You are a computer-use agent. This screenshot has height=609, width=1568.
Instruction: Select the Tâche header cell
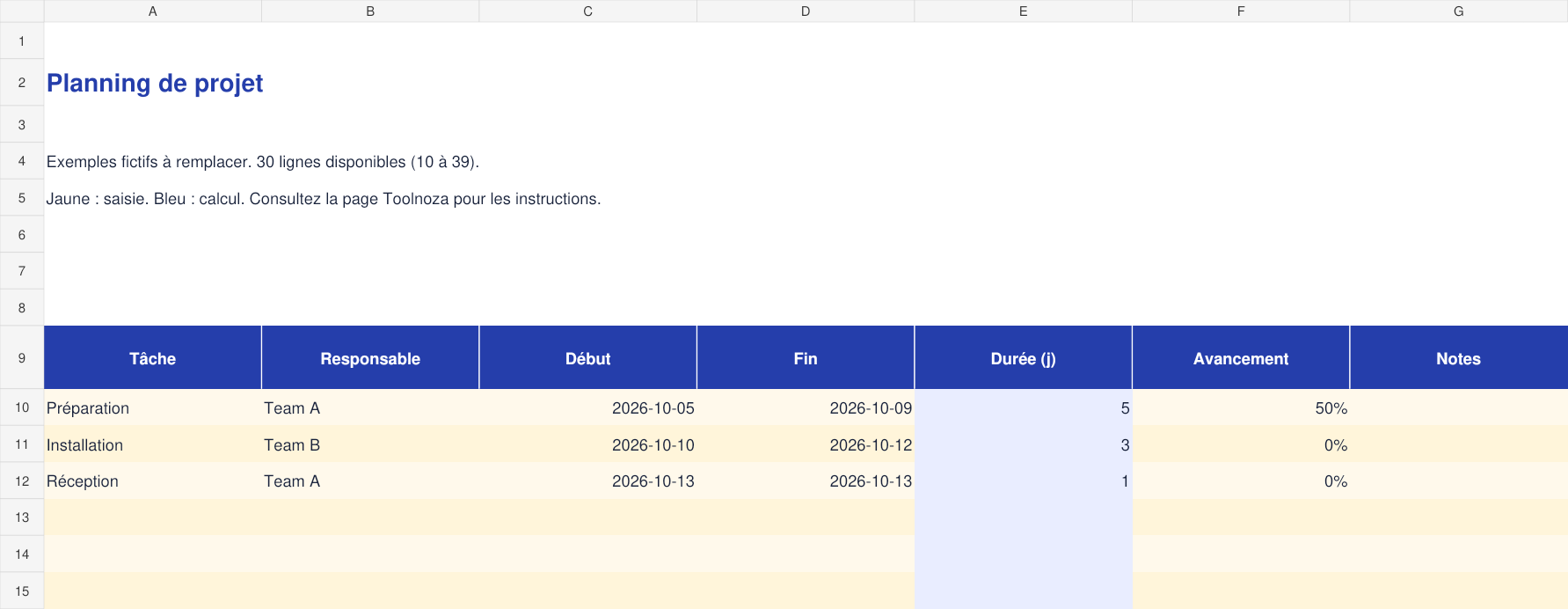[153, 358]
